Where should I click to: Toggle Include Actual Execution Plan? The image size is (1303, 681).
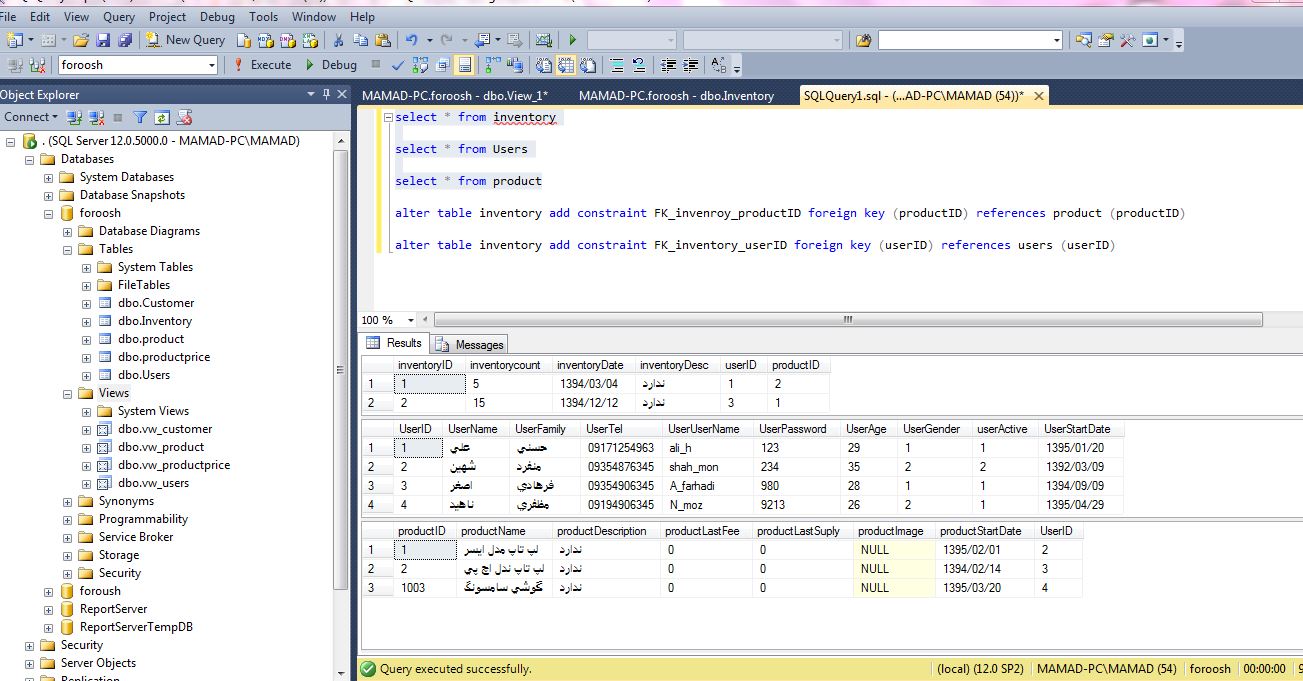pos(493,65)
